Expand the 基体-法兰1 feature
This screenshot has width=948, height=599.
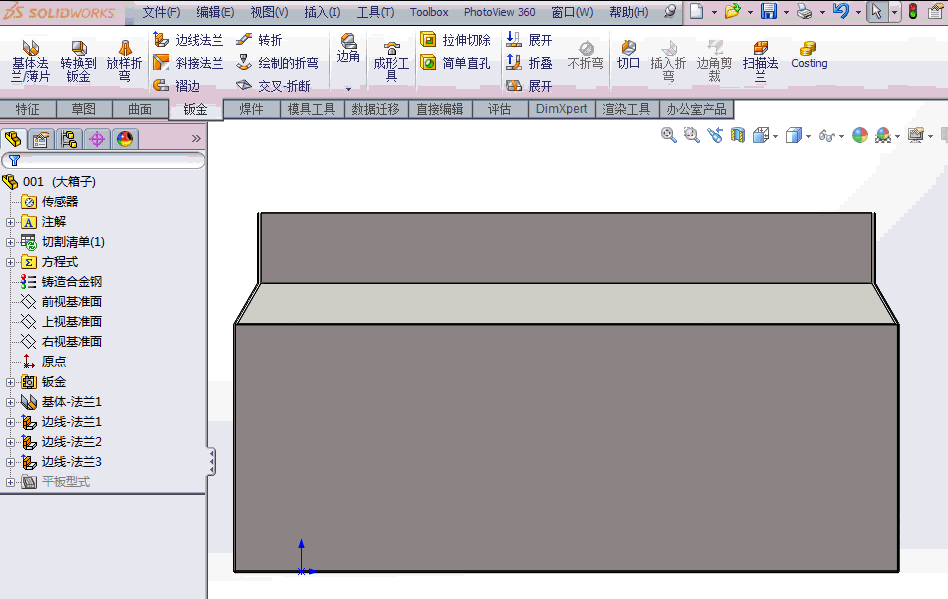[x=9, y=401]
